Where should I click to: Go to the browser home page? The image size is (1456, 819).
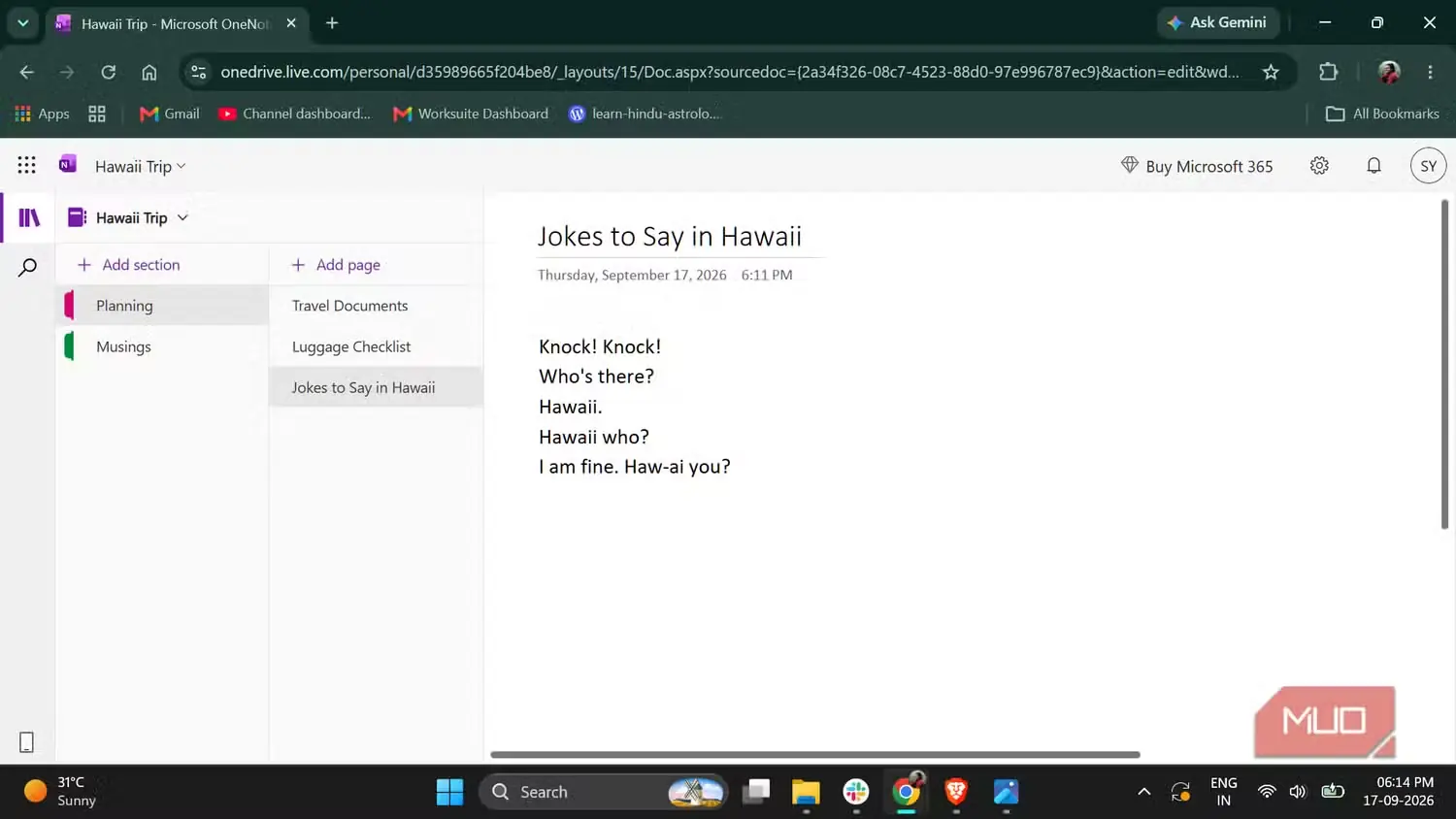coord(149,72)
